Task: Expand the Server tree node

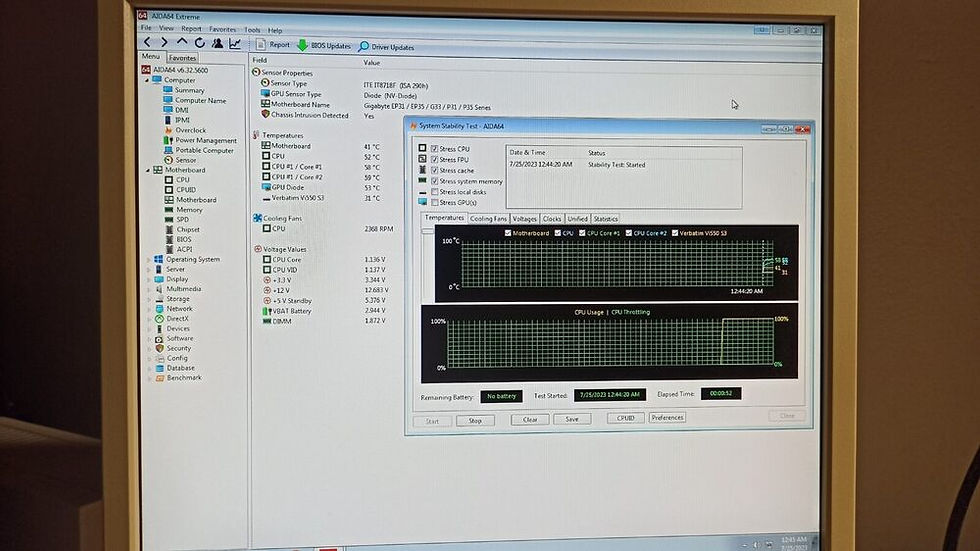Action: [x=149, y=269]
